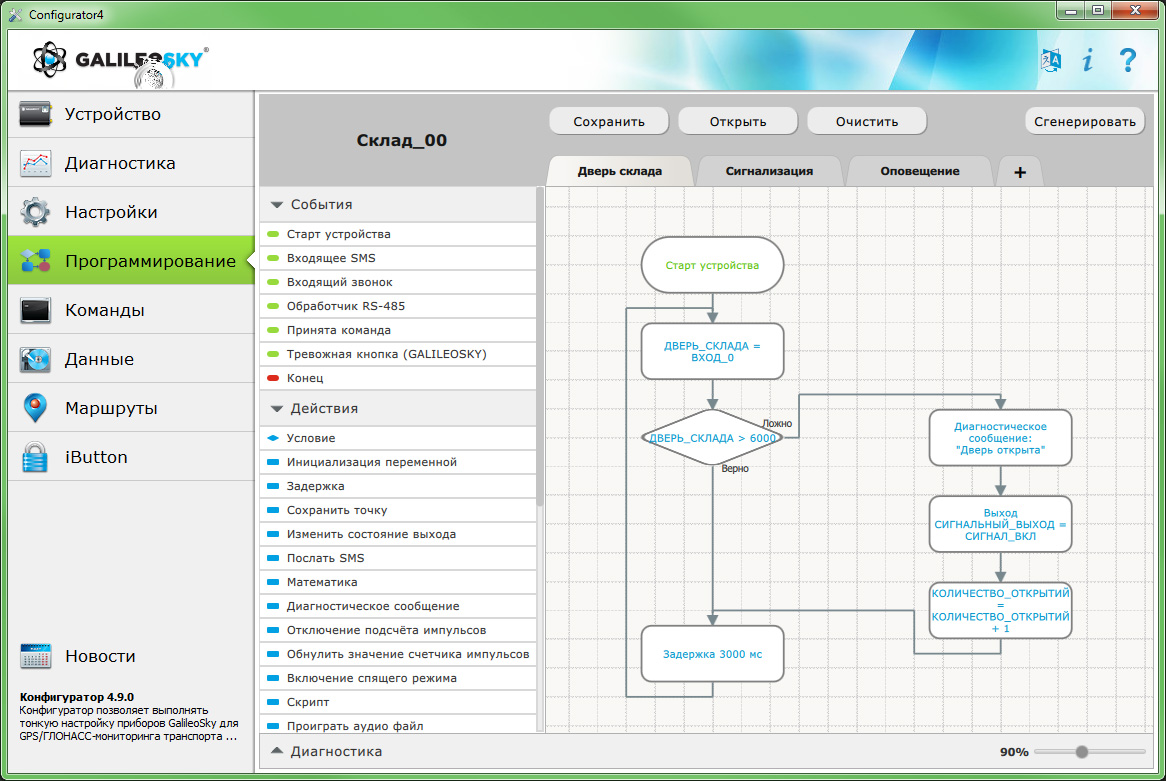Select the Проиграть аудио файл action

[x=398, y=725]
